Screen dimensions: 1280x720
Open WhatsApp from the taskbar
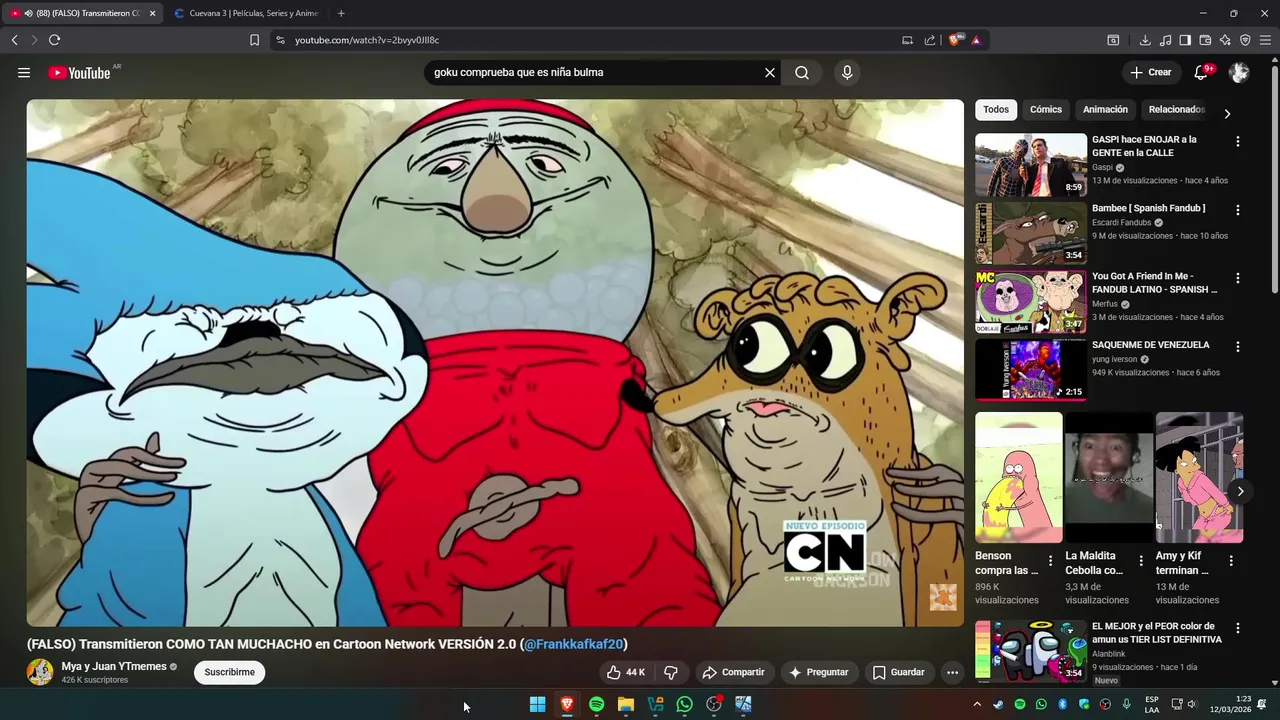684,704
